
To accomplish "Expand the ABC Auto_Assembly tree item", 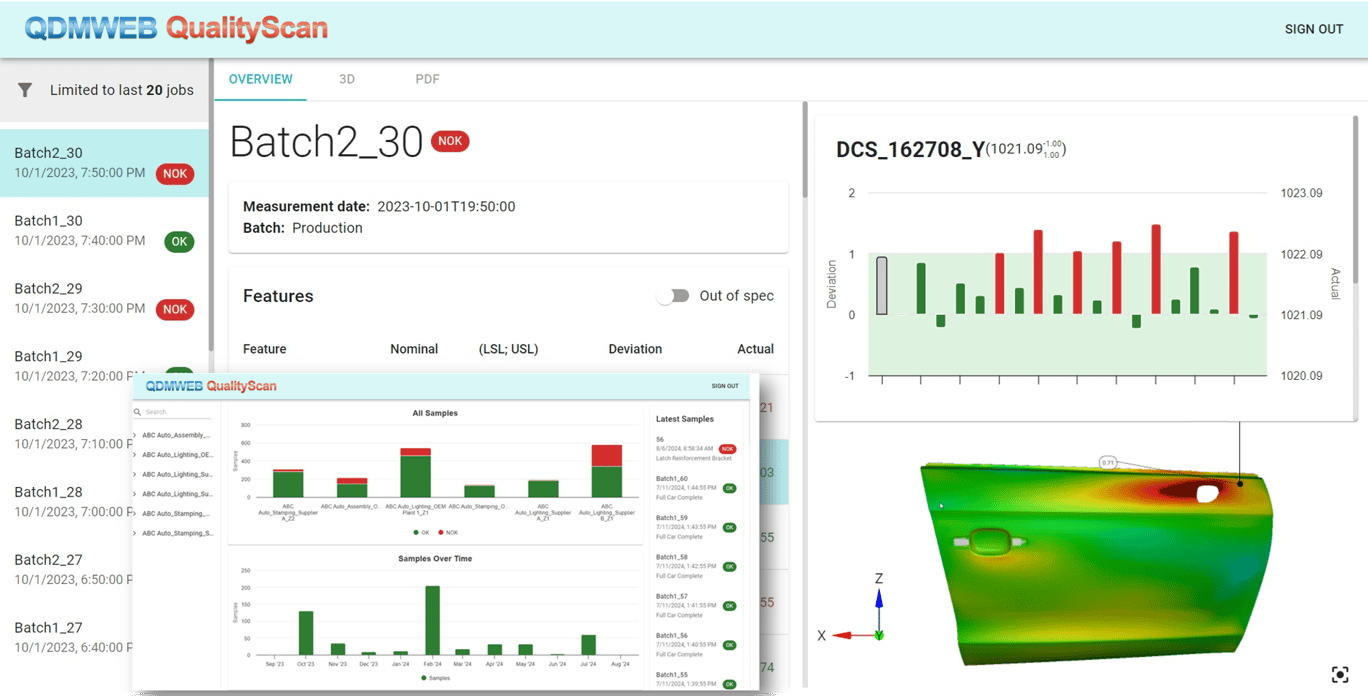I will [135, 436].
